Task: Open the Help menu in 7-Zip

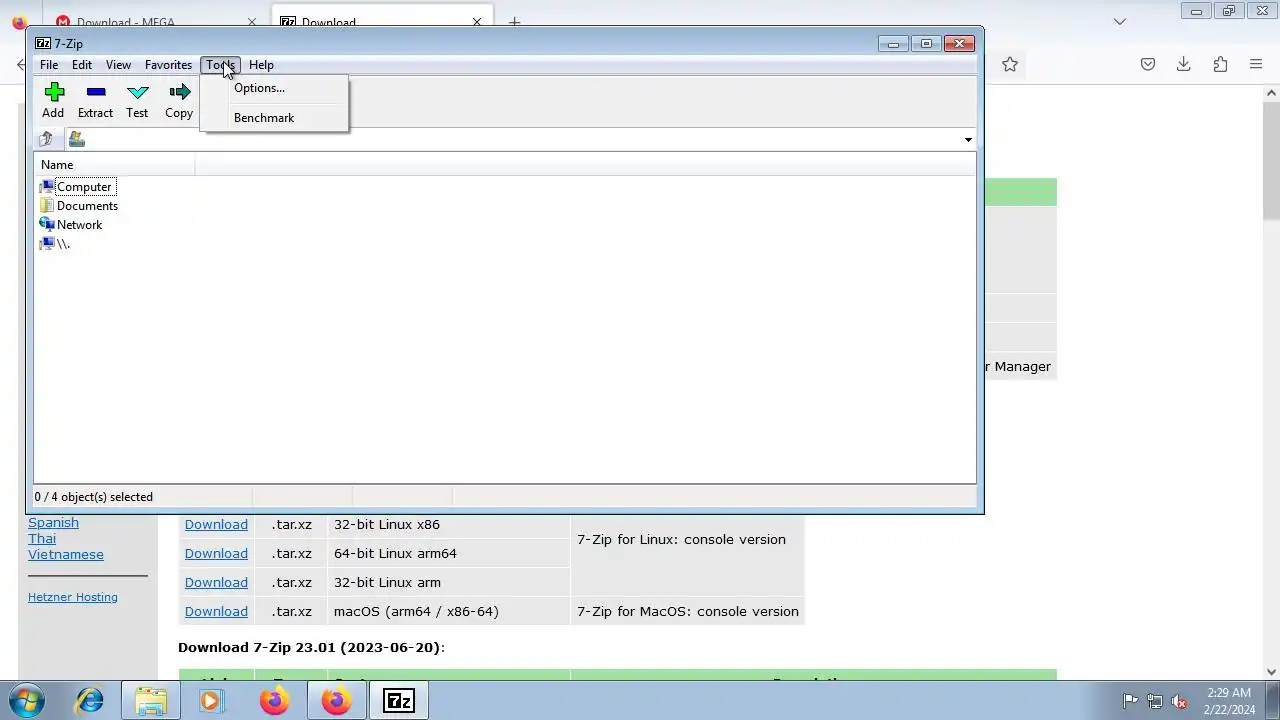Action: (261, 65)
